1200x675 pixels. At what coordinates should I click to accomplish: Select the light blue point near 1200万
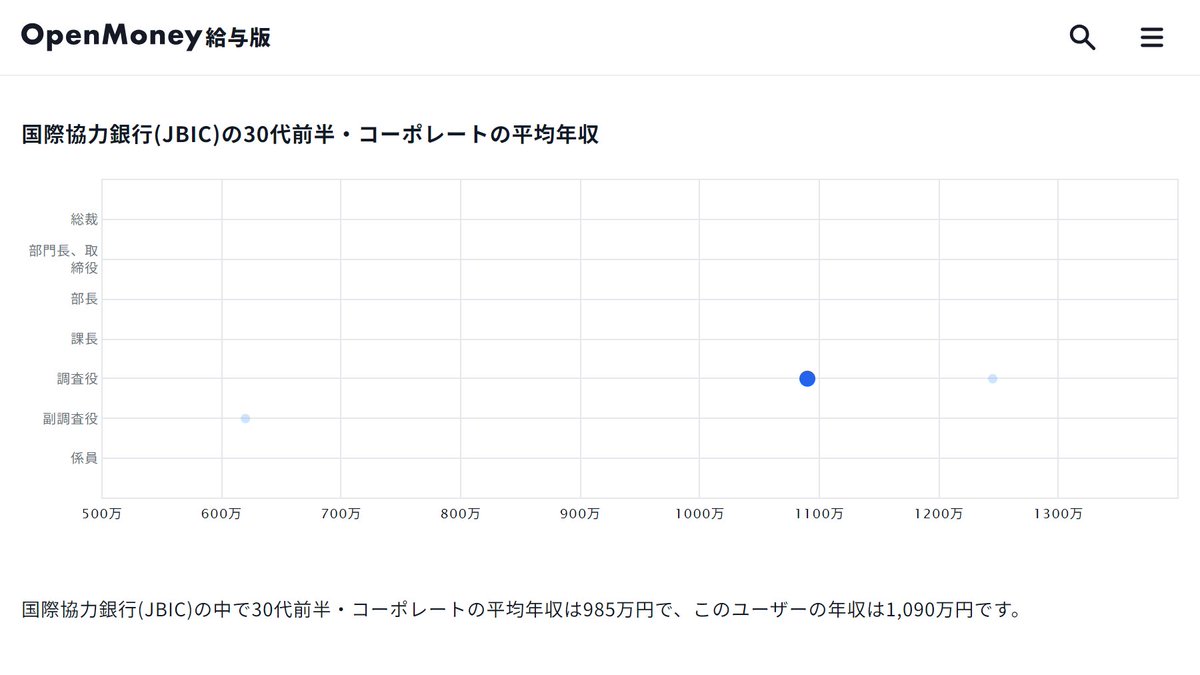click(992, 378)
